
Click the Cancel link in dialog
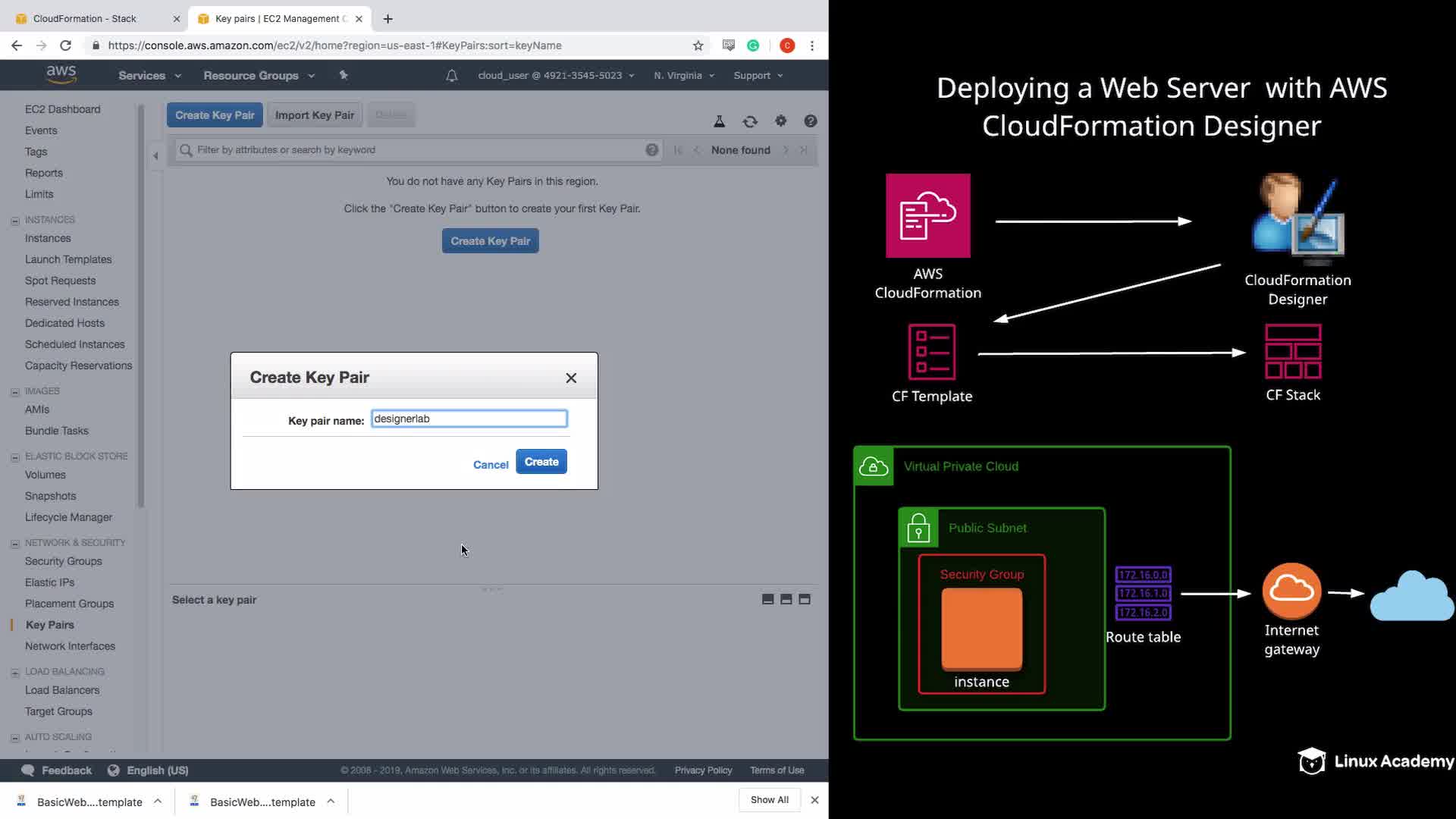tap(490, 465)
